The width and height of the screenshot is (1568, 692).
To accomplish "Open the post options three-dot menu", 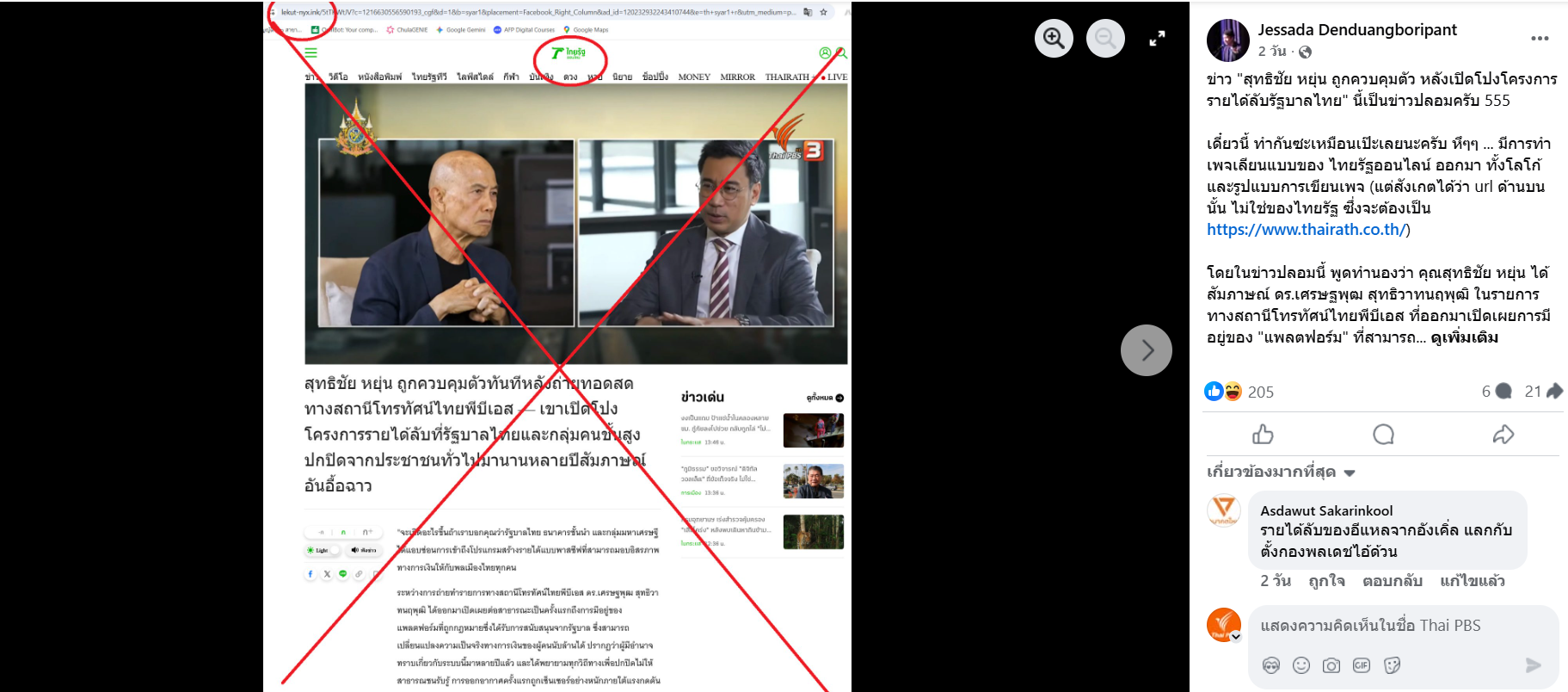I will 1540,39.
